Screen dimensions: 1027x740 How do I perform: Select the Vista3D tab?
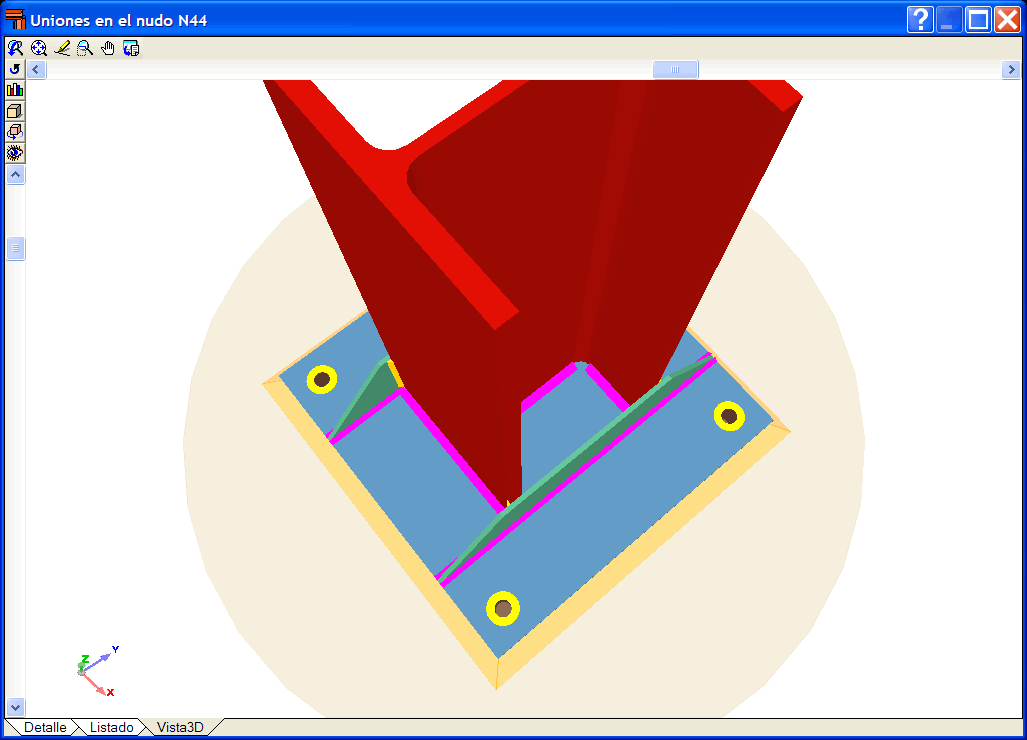coord(180,727)
